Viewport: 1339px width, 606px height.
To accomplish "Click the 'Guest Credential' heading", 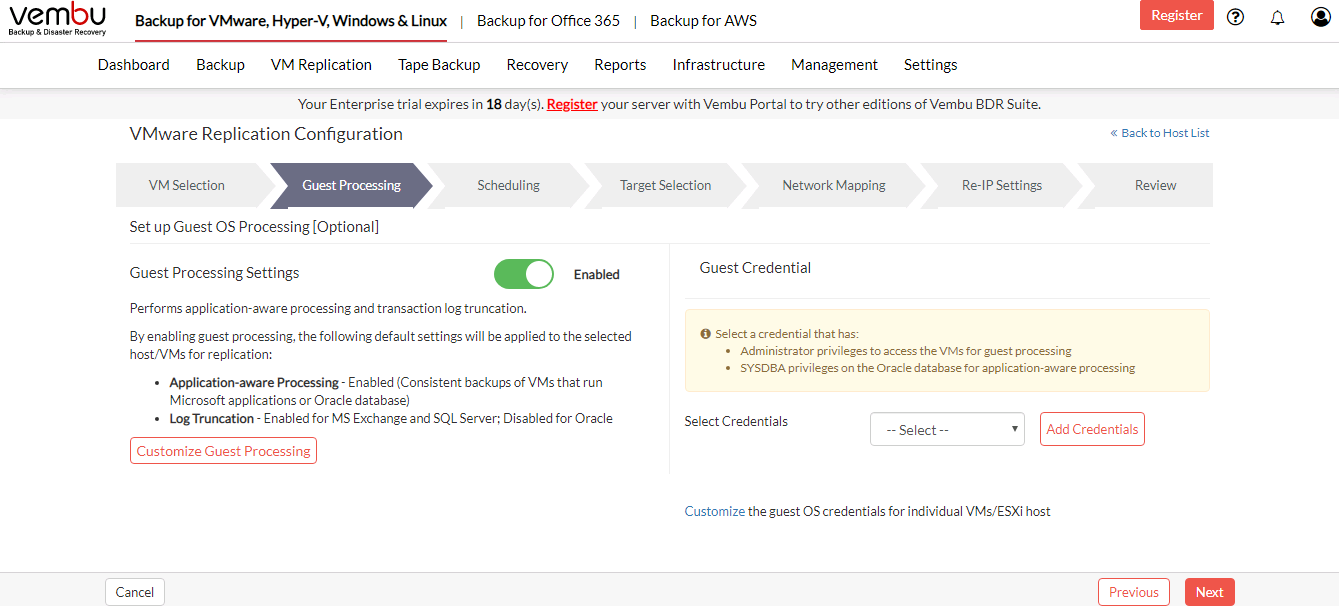I will click(755, 268).
